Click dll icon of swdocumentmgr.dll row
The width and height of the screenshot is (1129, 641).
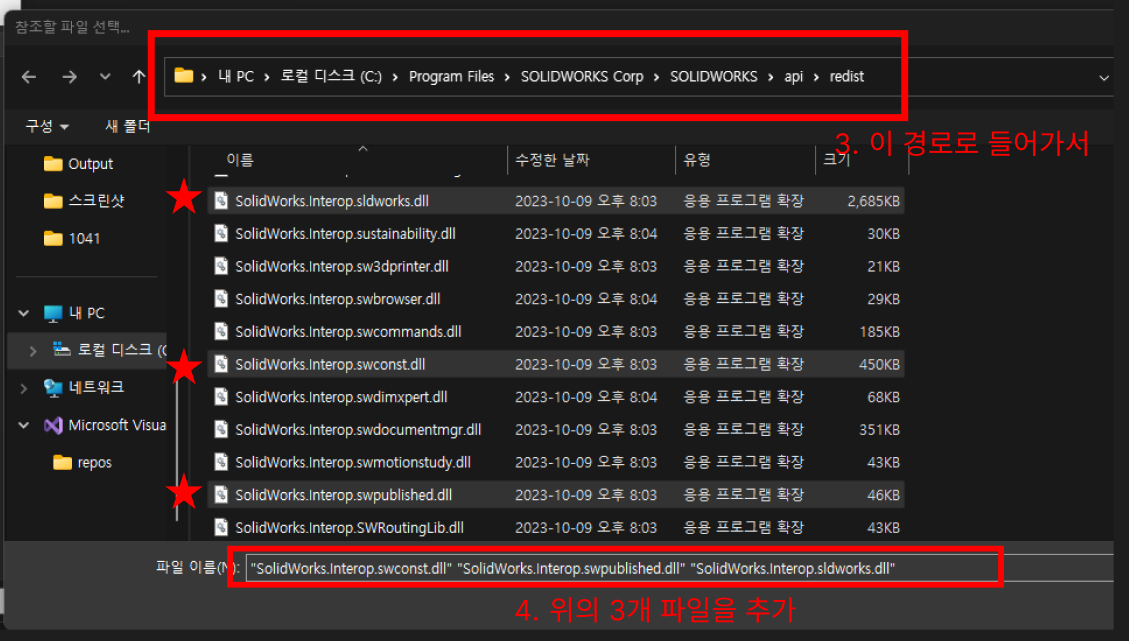click(221, 429)
